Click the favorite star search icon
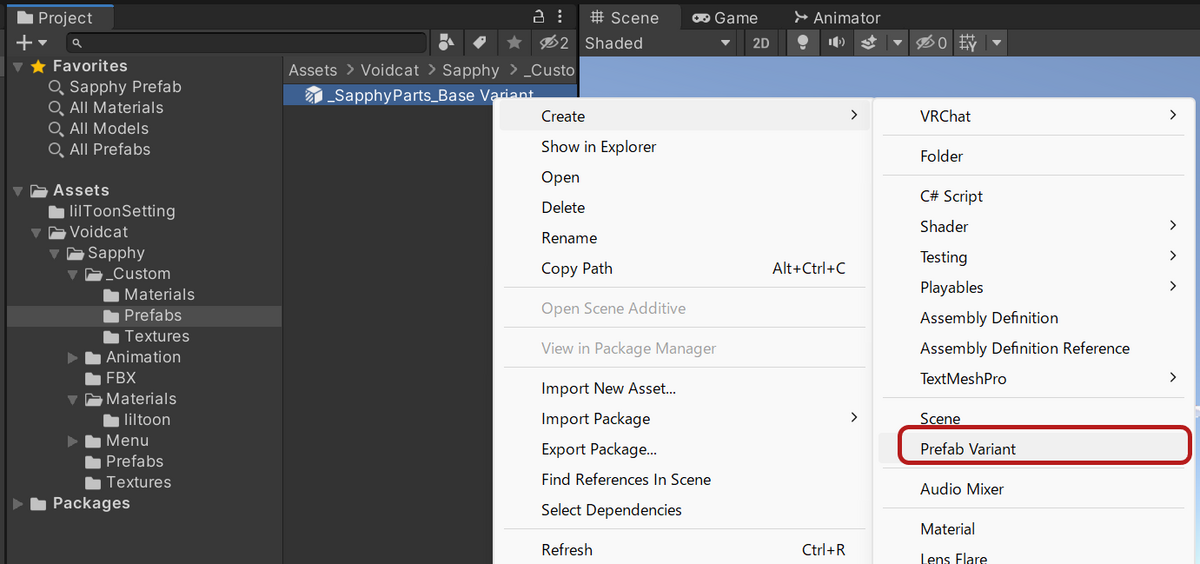 [514, 43]
